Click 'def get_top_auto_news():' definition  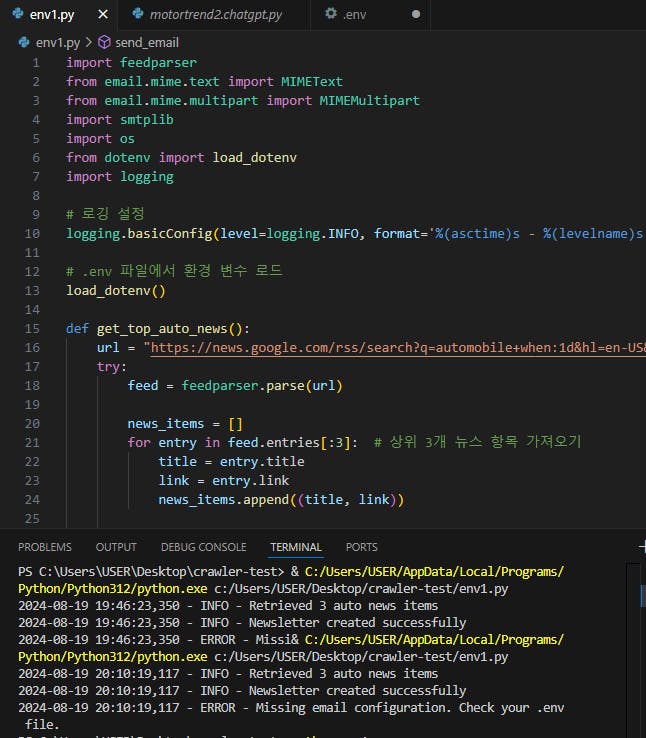click(x=158, y=329)
